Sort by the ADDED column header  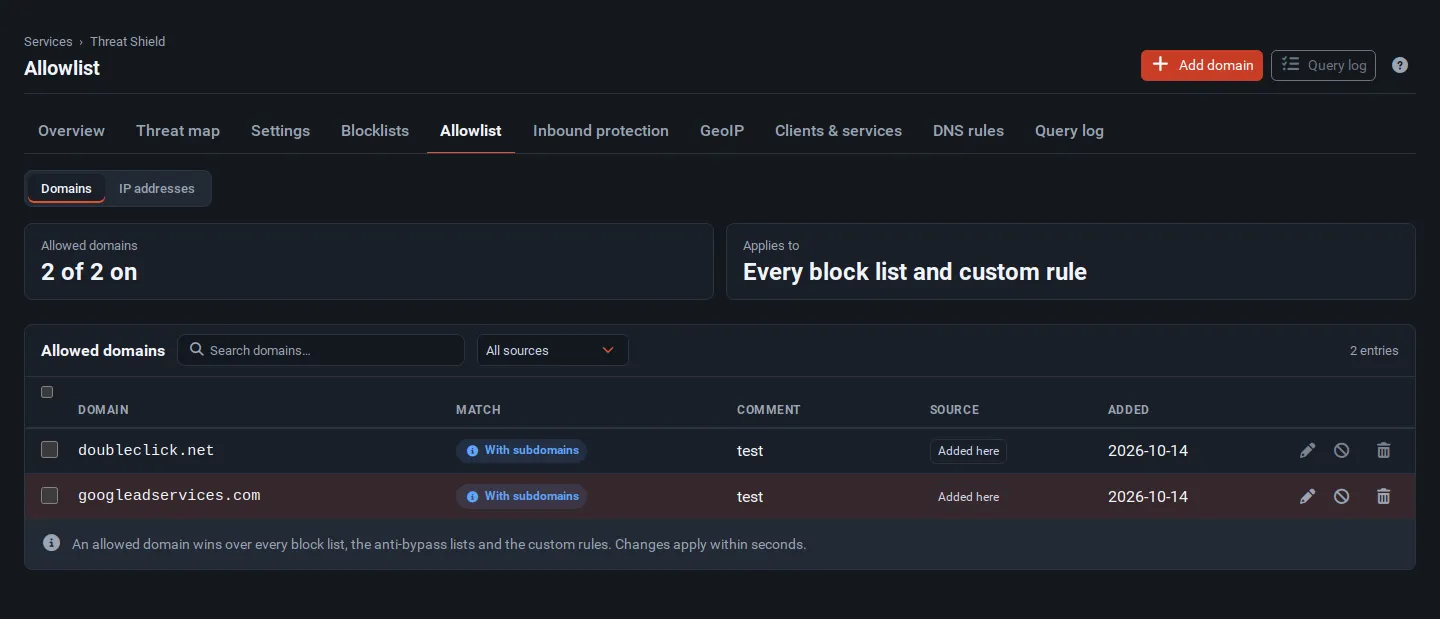tap(1128, 410)
